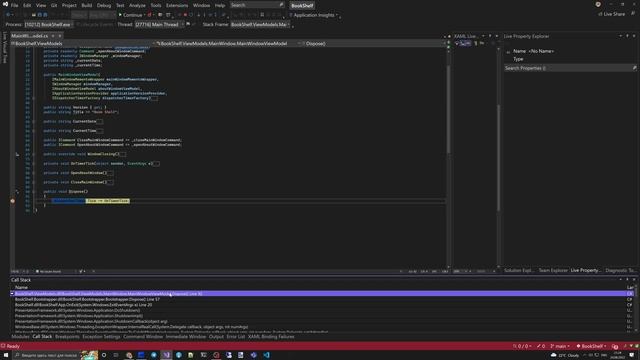
Task: Switch to the Breakpoints tab
Action: click(67, 337)
